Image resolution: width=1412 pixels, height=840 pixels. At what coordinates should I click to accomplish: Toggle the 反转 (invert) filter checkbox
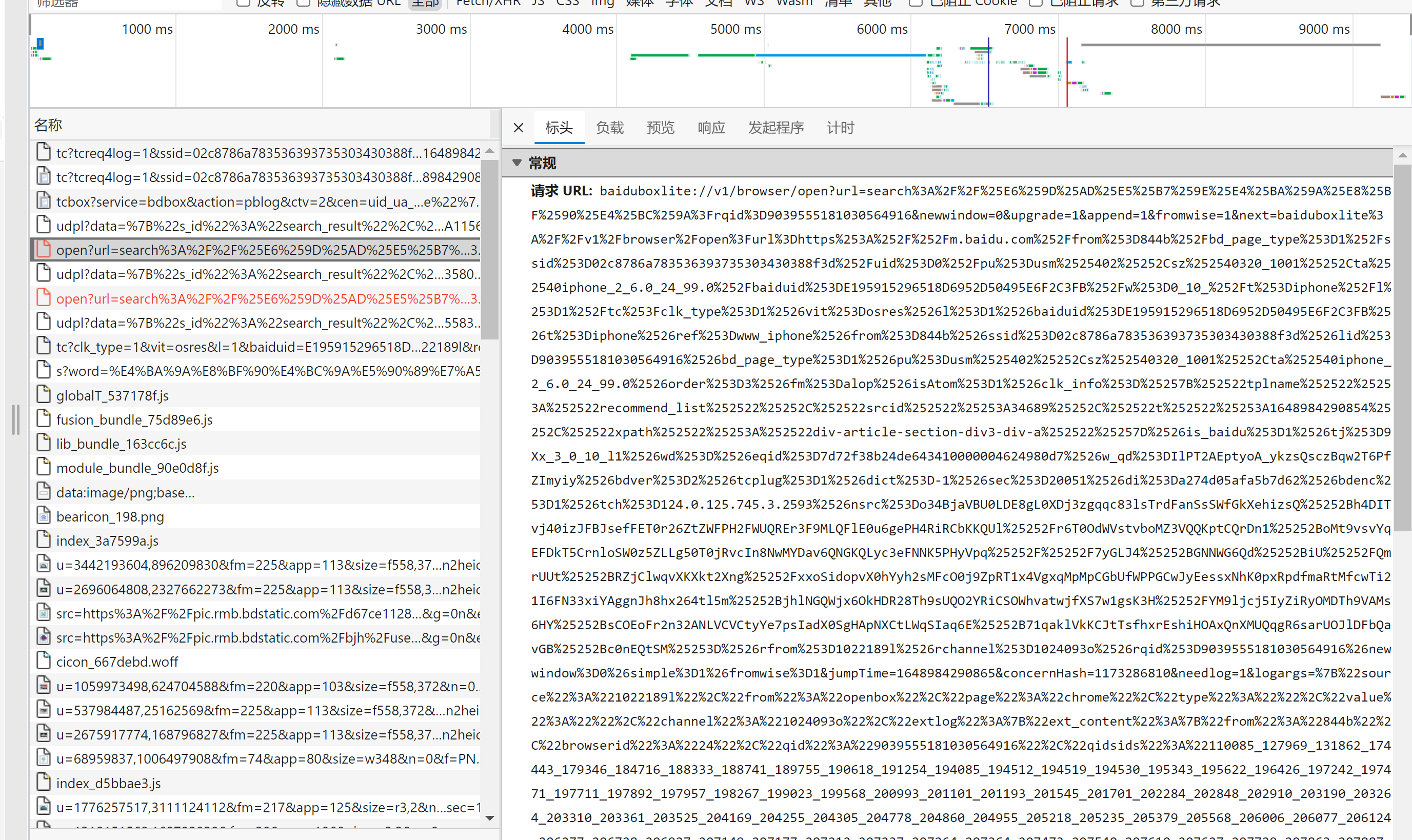(x=243, y=2)
